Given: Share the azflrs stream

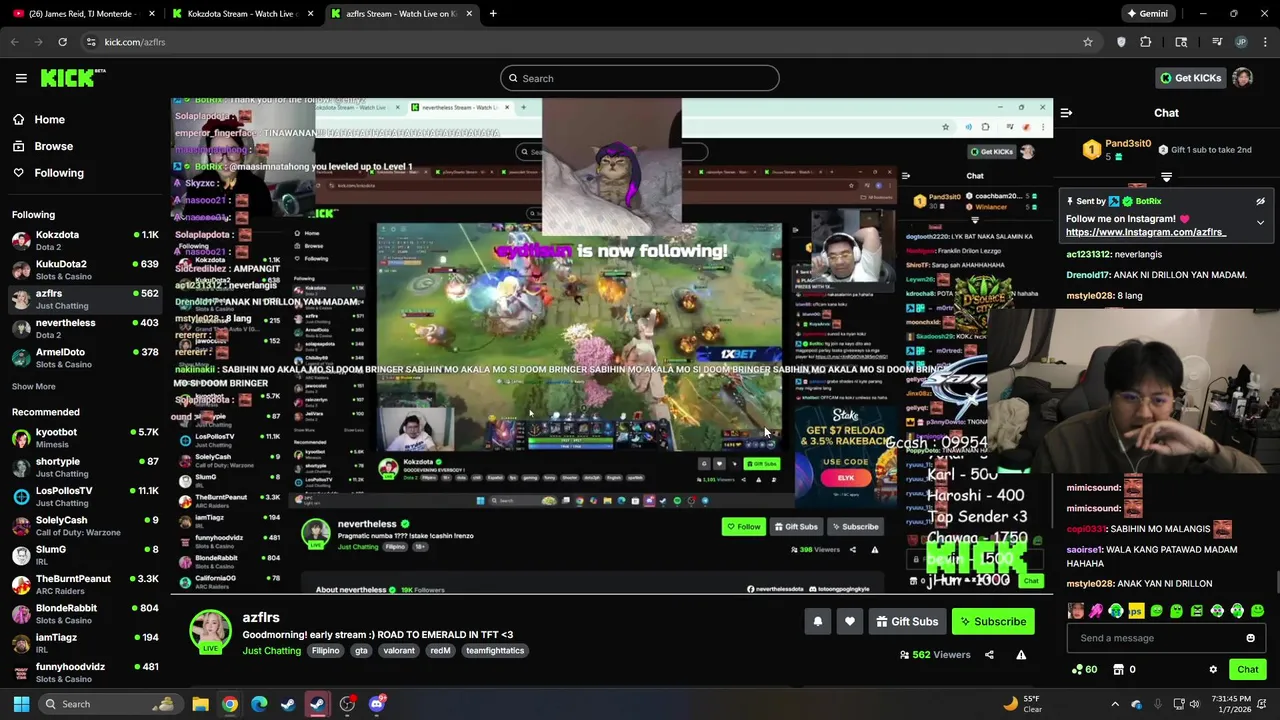Looking at the screenshot, I should click(x=989, y=655).
